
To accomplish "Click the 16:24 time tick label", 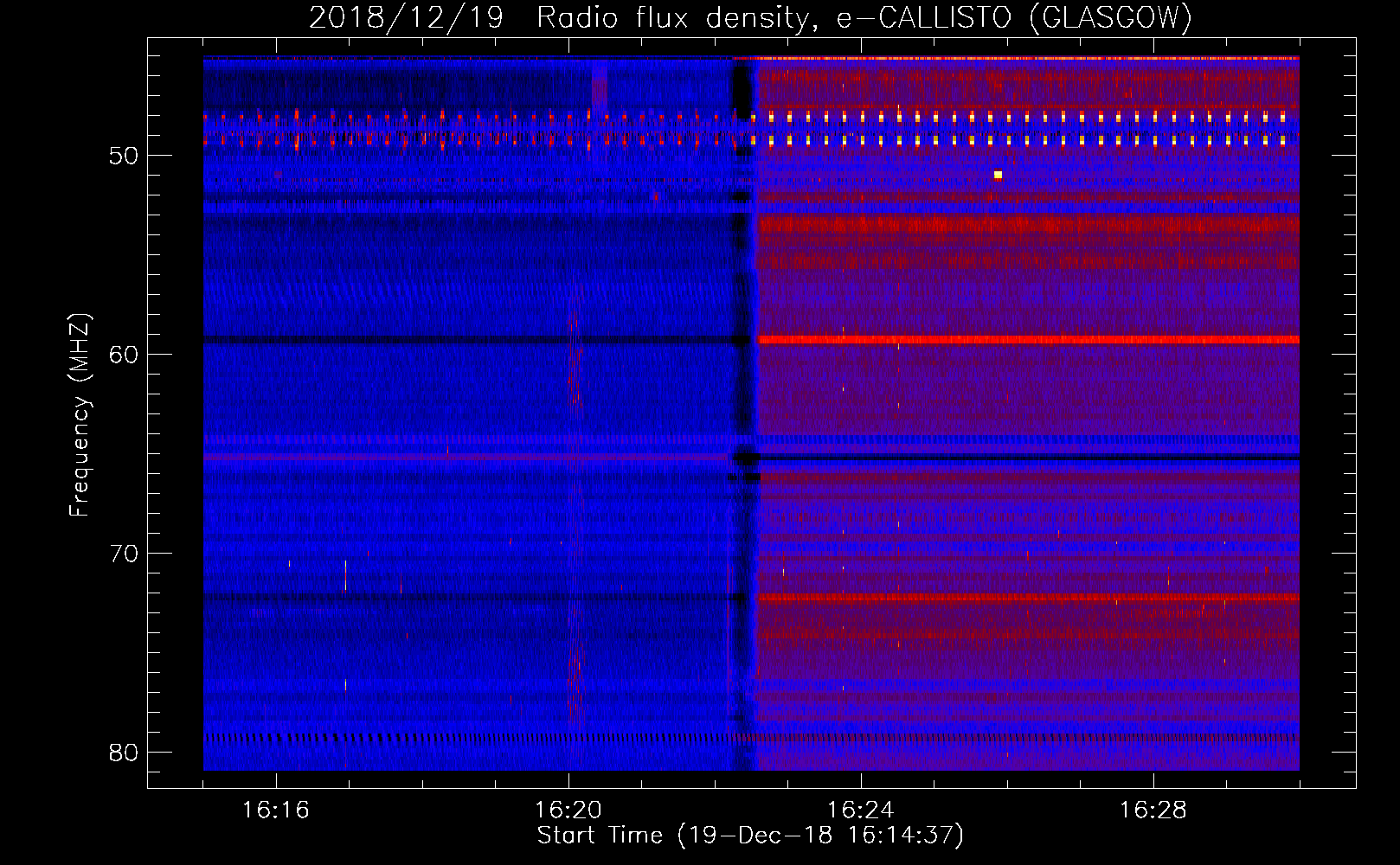I will (x=861, y=811).
